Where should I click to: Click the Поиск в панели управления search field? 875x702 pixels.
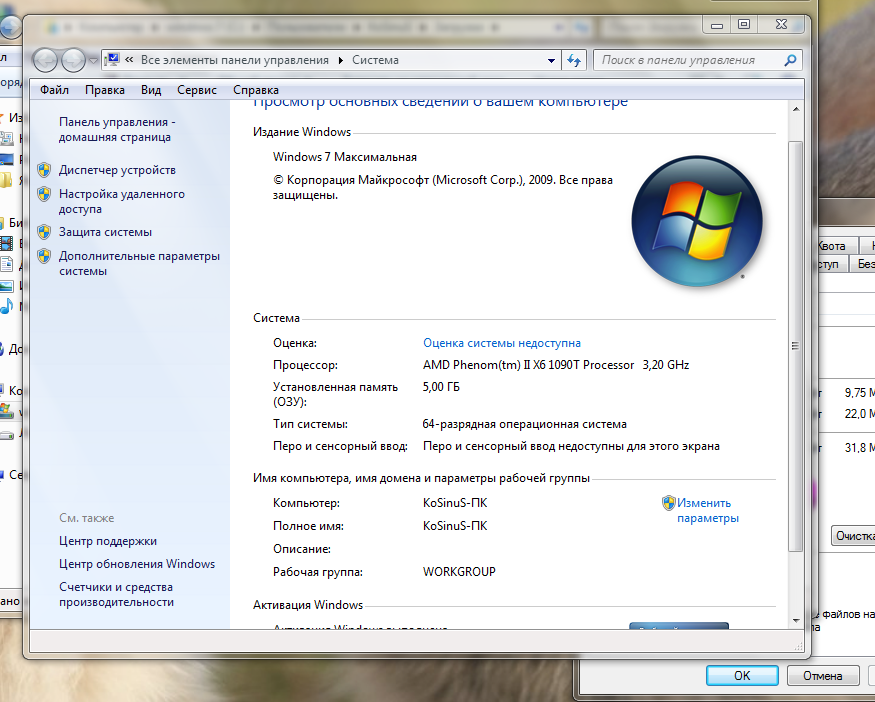(x=690, y=60)
